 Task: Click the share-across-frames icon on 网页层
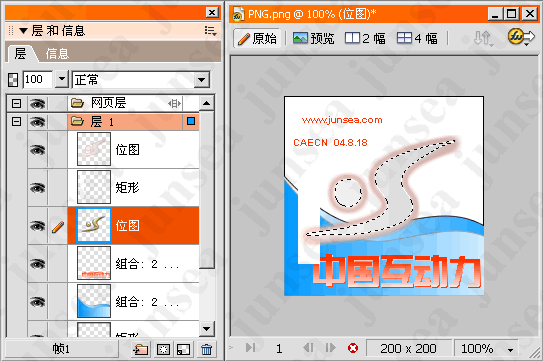tap(174, 103)
